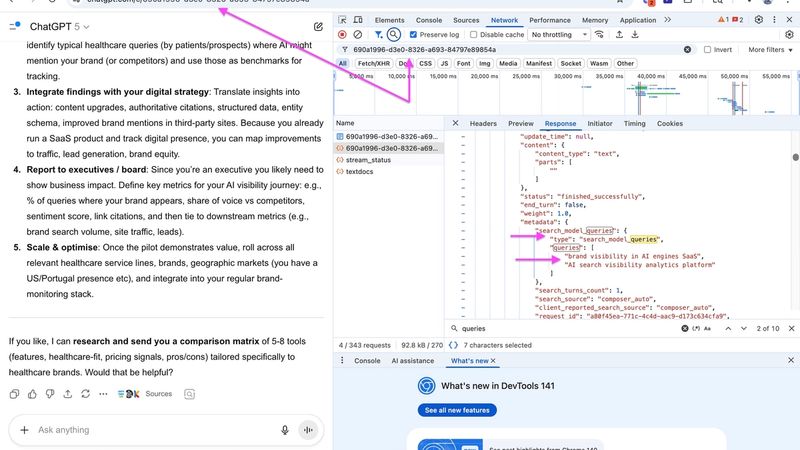Image resolution: width=800 pixels, height=450 pixels.
Task: Open the network search magnifier
Action: pyautogui.click(x=393, y=35)
